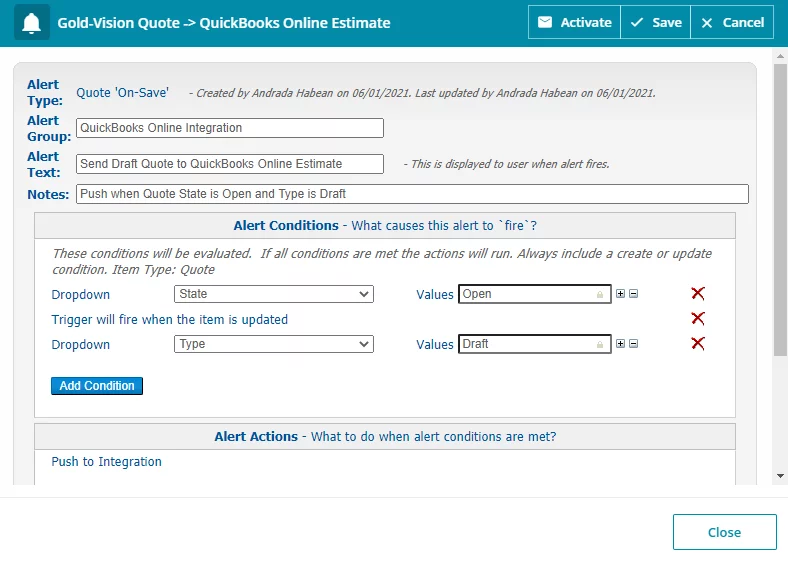Add a value with the plus icon beside Open

pos(620,294)
